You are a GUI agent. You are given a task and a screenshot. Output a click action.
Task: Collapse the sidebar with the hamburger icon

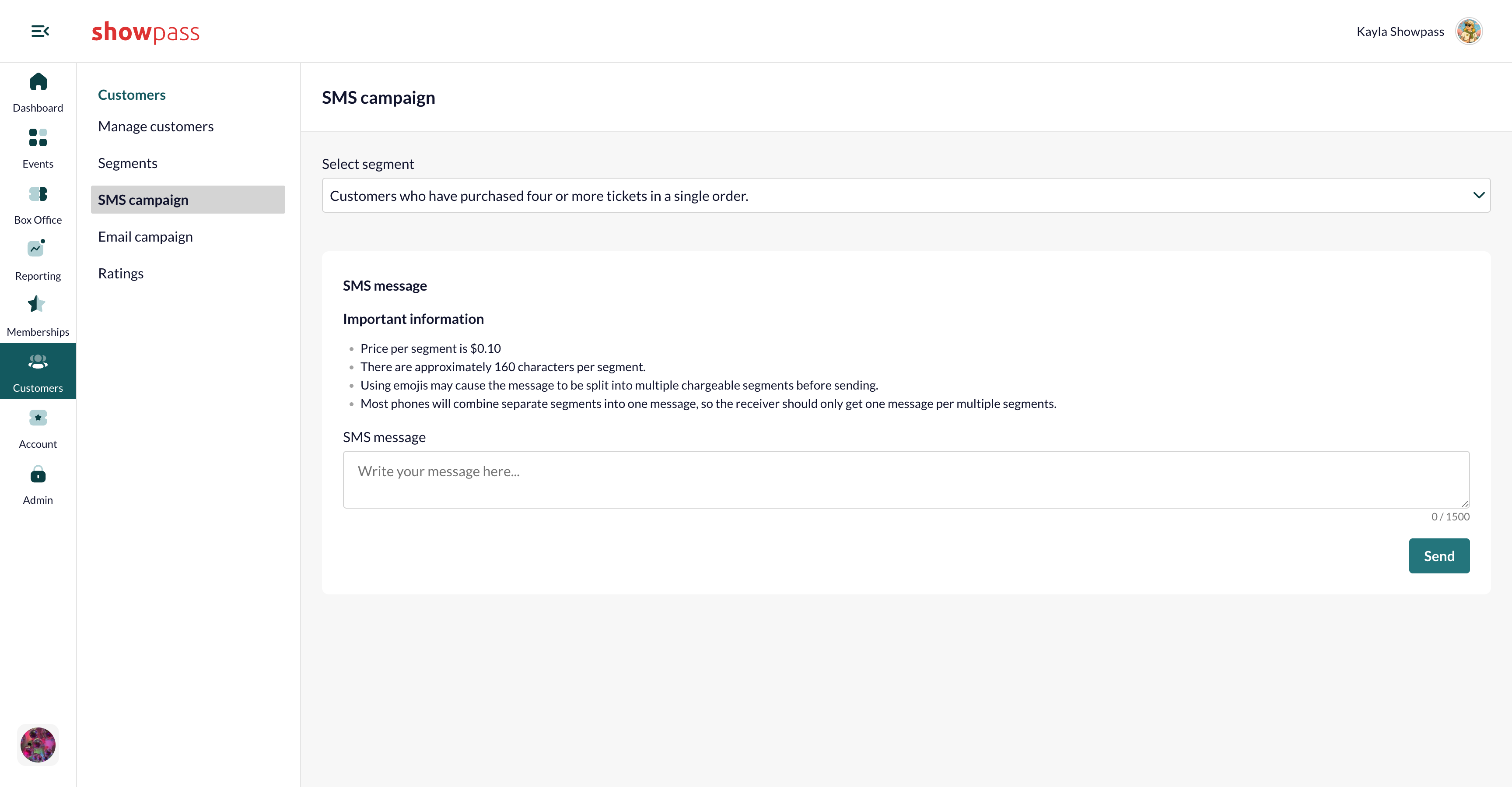[40, 31]
